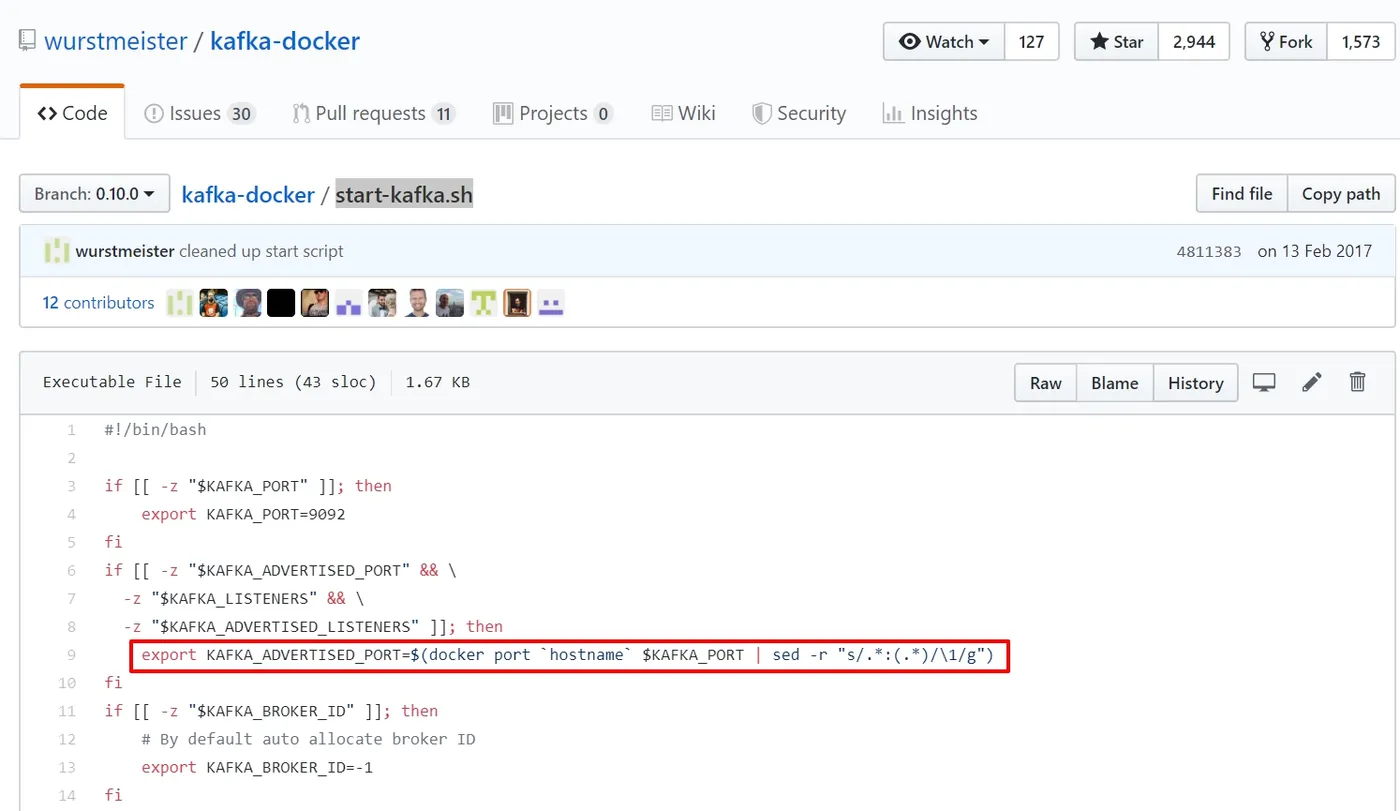The image size is (1400, 811).
Task: View the 127 watchers count
Action: pos(1031,41)
